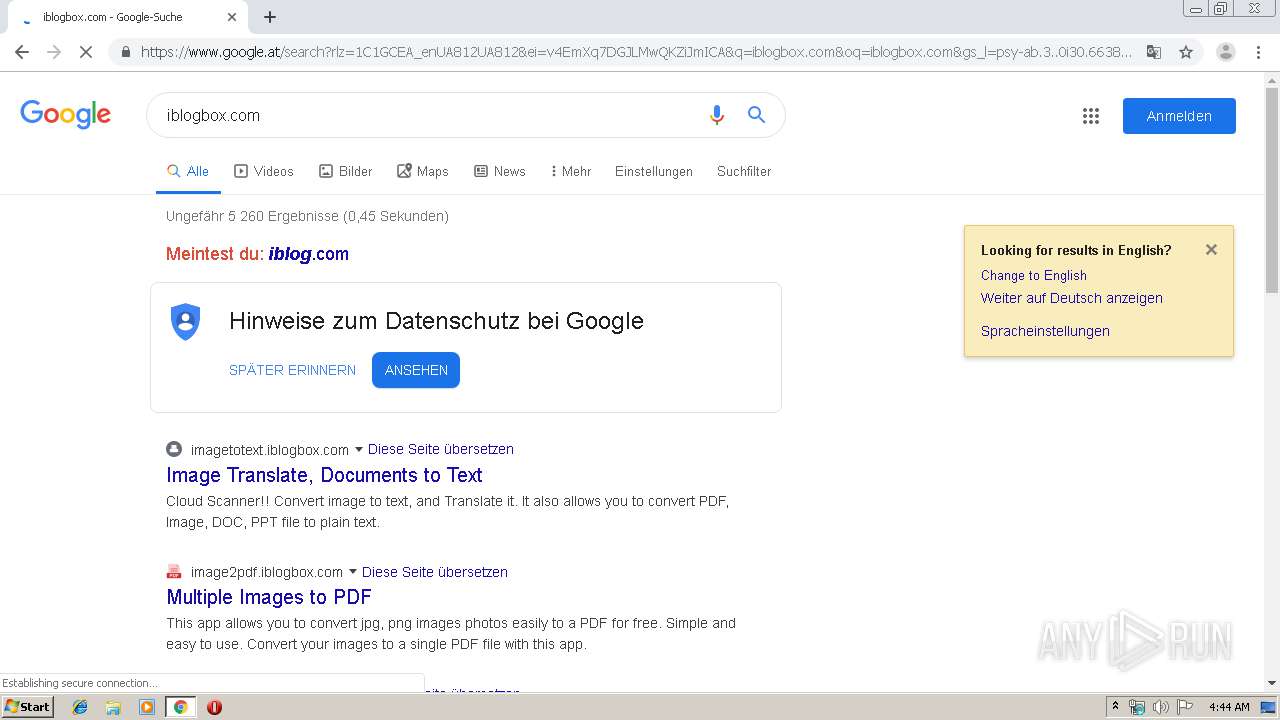Image resolution: width=1280 pixels, height=720 pixels.
Task: Open Chrome three-dot menu
Action: point(1257,52)
